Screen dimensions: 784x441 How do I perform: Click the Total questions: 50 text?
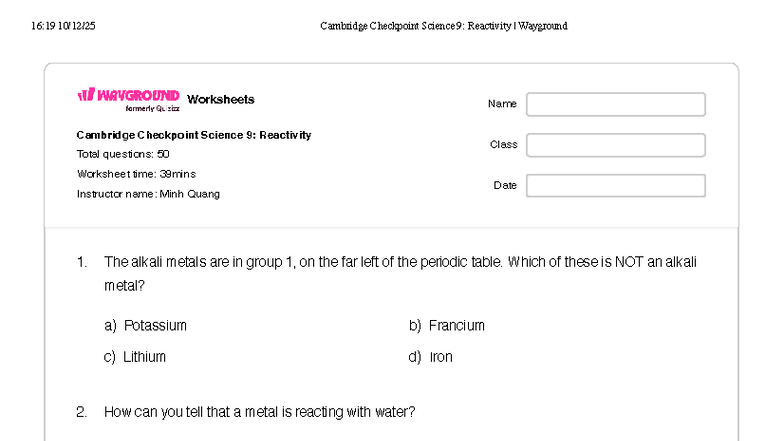pos(123,154)
